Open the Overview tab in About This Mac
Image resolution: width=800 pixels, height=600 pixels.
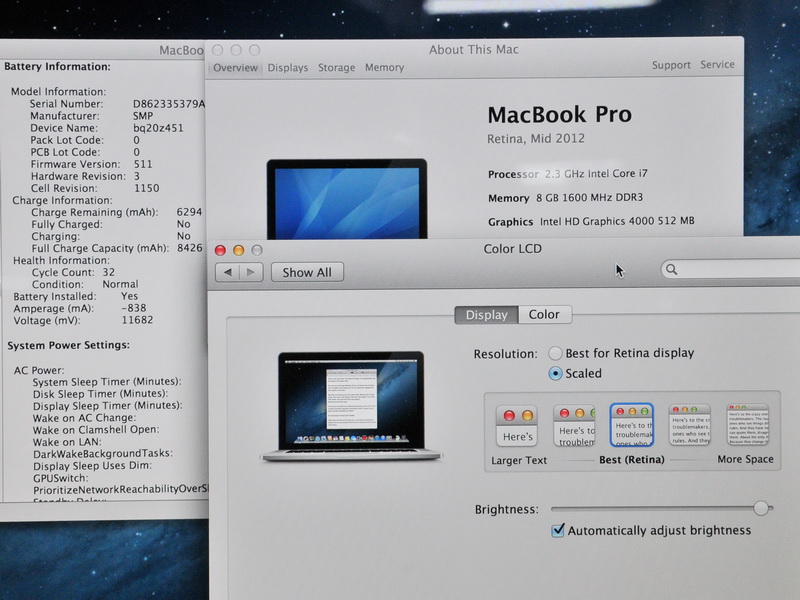click(x=235, y=68)
